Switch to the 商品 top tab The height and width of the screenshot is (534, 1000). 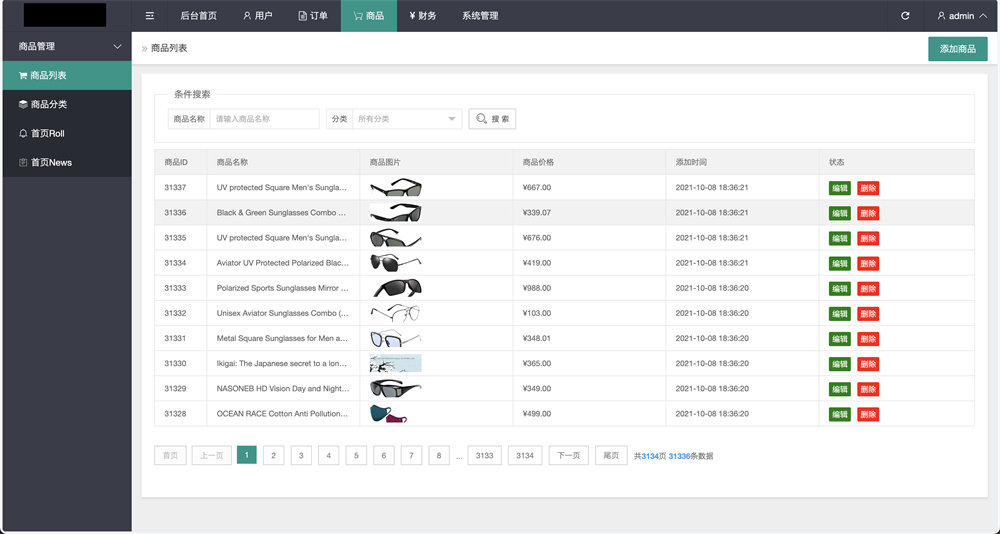368,16
